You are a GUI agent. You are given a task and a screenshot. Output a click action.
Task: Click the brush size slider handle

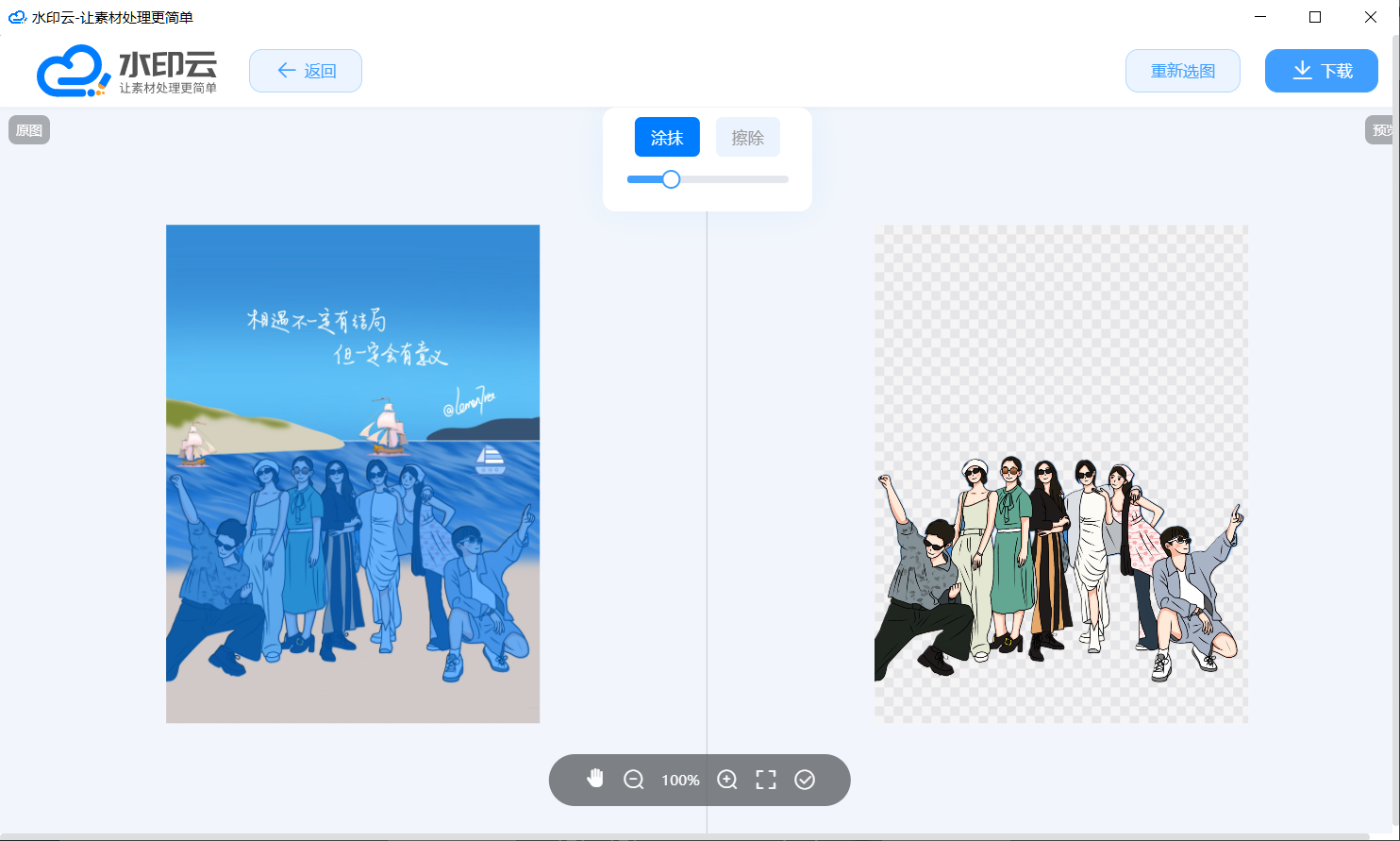(671, 179)
